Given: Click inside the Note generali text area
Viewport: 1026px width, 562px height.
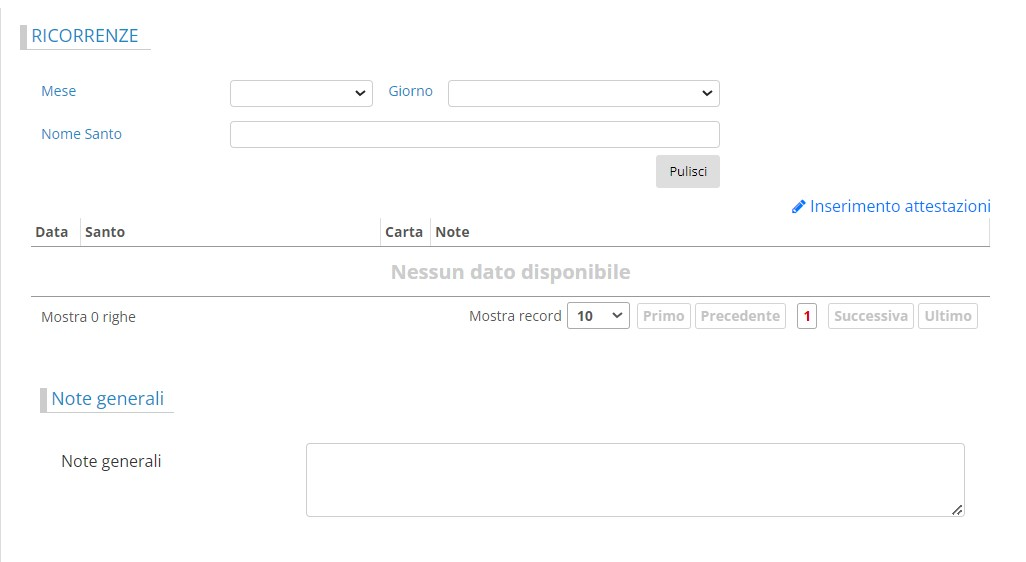Looking at the screenshot, I should click(x=634, y=480).
